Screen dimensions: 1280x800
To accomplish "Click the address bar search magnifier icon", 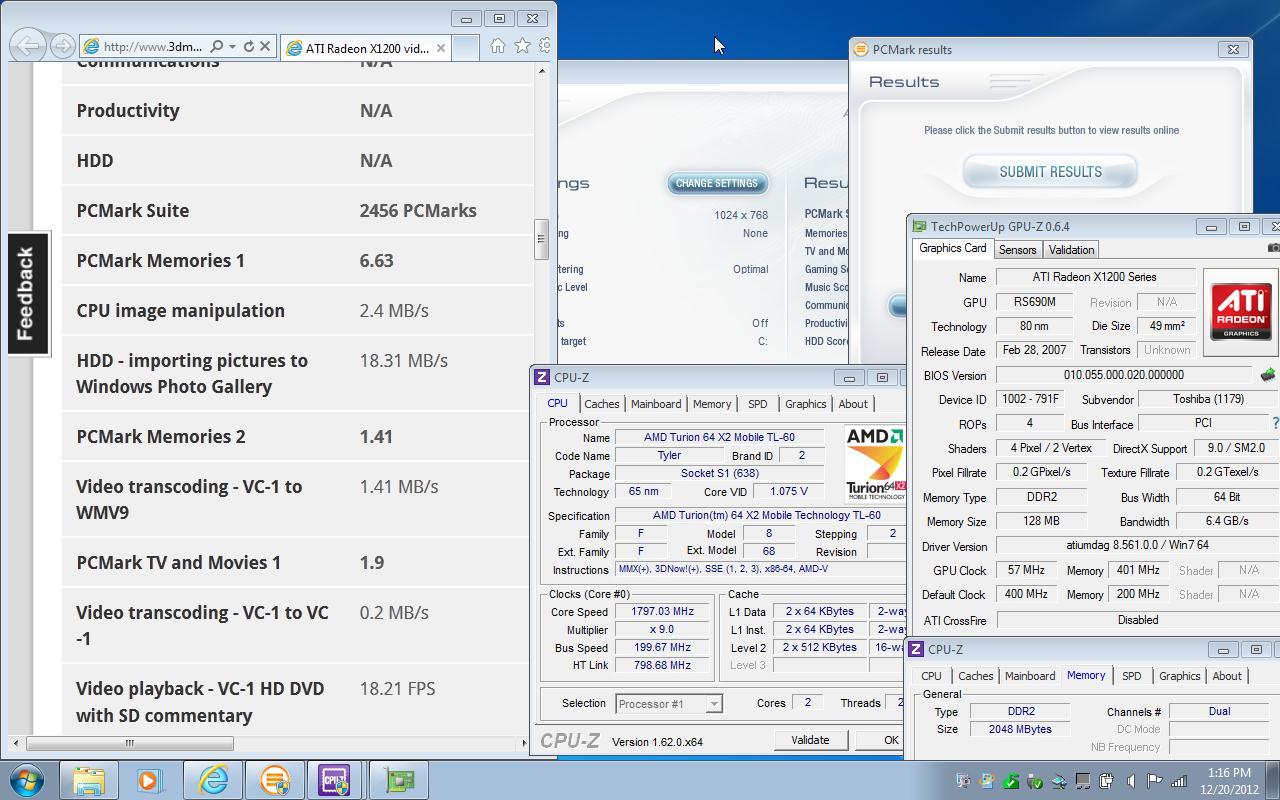I will pos(216,46).
